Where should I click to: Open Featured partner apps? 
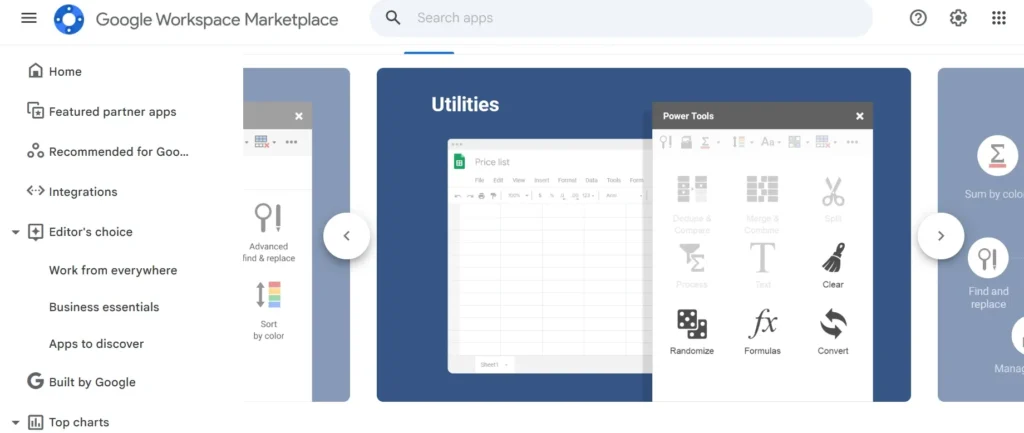coord(102,112)
